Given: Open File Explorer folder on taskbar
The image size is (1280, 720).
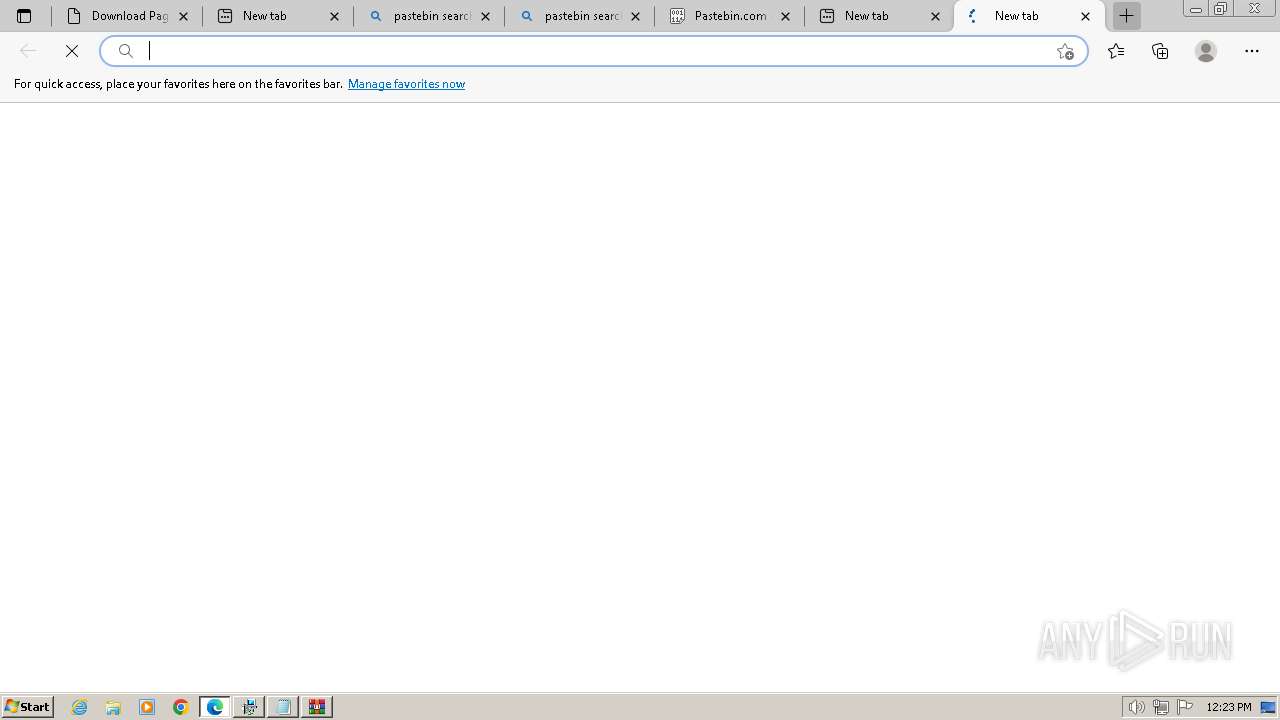Looking at the screenshot, I should tap(113, 707).
